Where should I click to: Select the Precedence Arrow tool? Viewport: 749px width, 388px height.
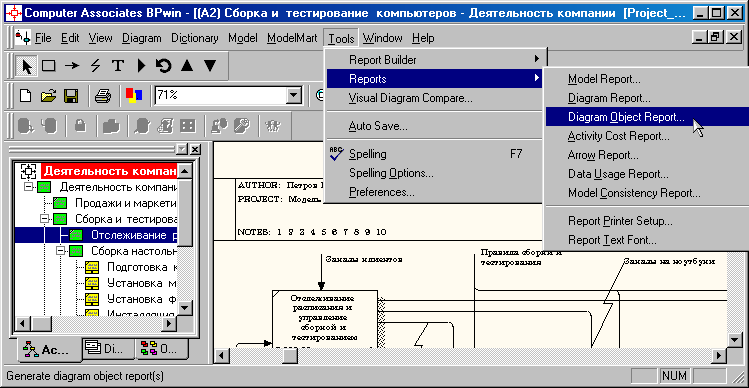click(72, 66)
